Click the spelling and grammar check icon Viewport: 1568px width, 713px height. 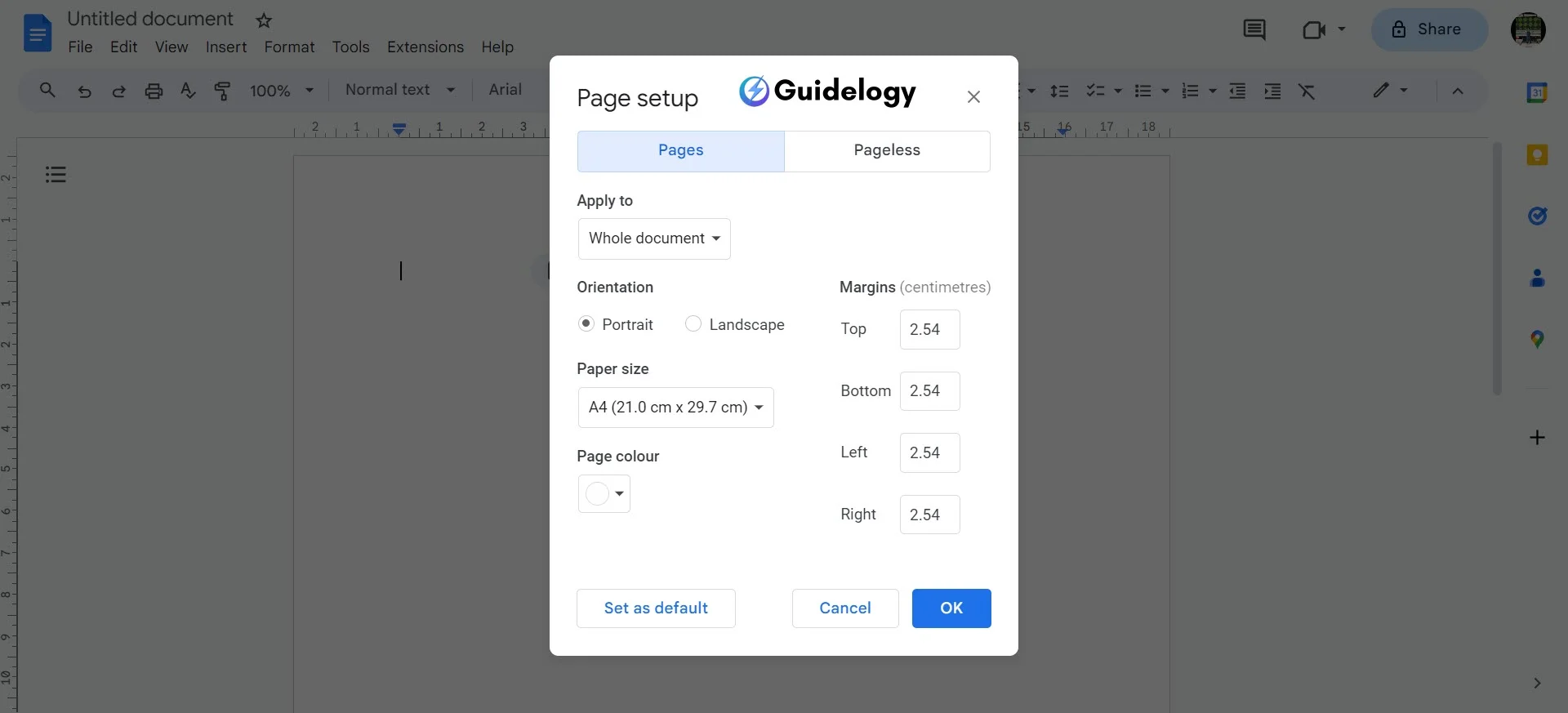click(188, 91)
